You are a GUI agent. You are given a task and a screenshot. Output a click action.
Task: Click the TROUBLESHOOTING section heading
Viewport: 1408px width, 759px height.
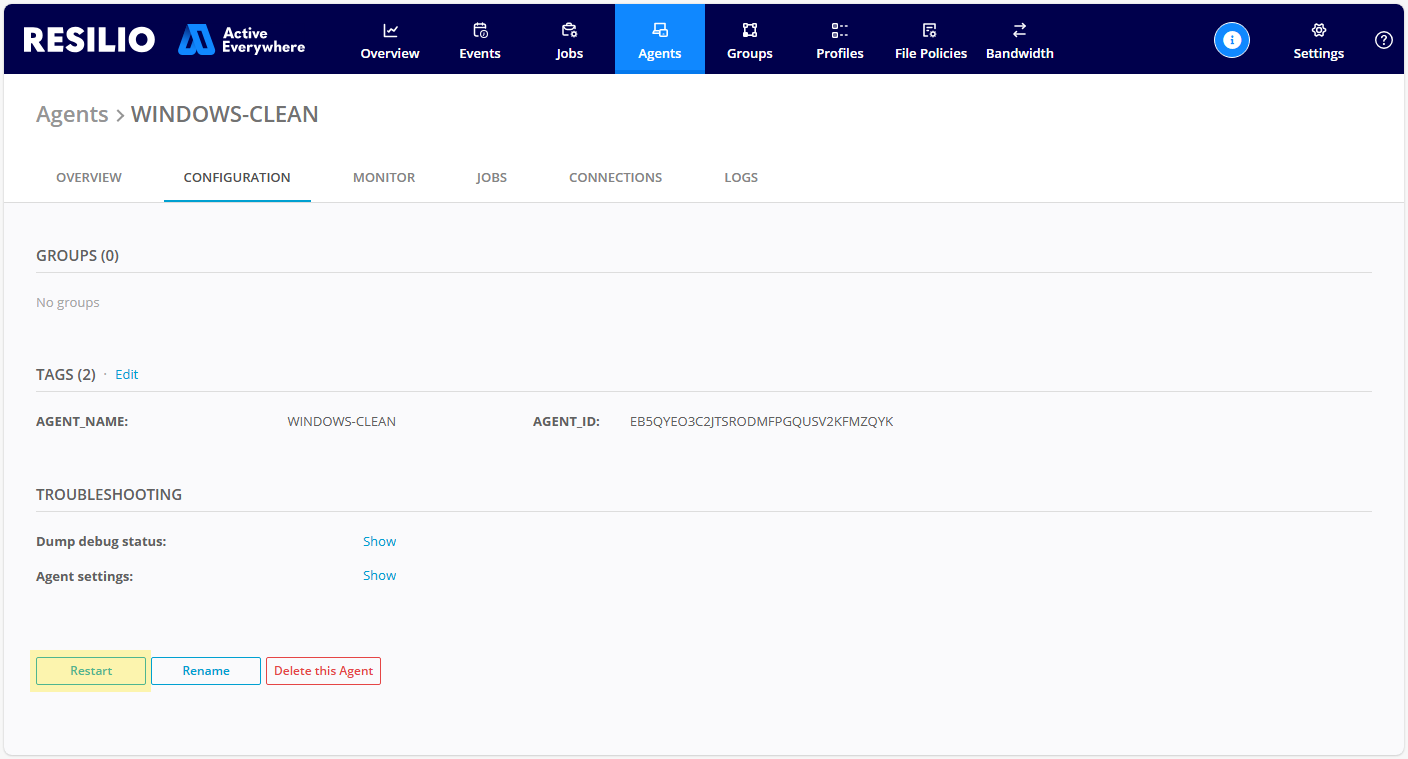pos(109,495)
